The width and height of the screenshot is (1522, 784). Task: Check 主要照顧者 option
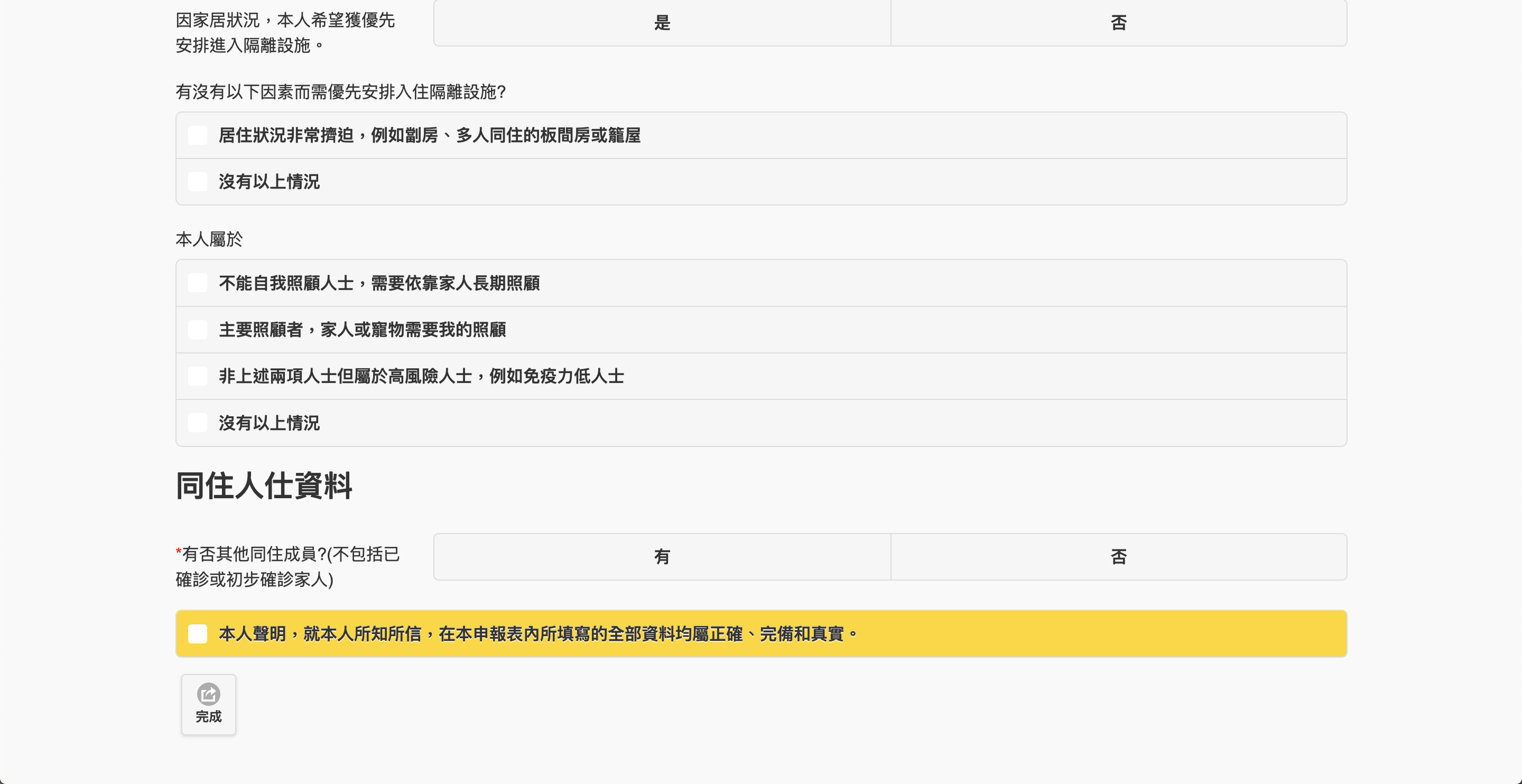(x=197, y=330)
